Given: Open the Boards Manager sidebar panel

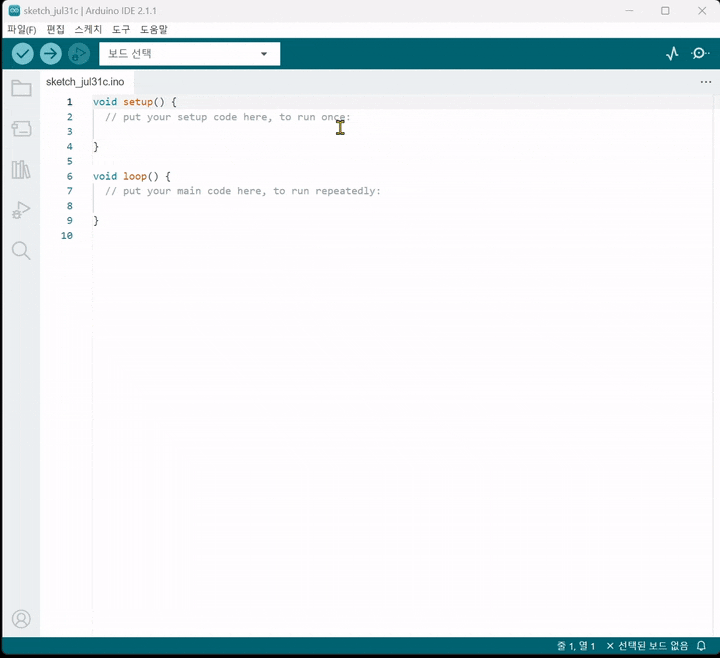Looking at the screenshot, I should coord(21,129).
